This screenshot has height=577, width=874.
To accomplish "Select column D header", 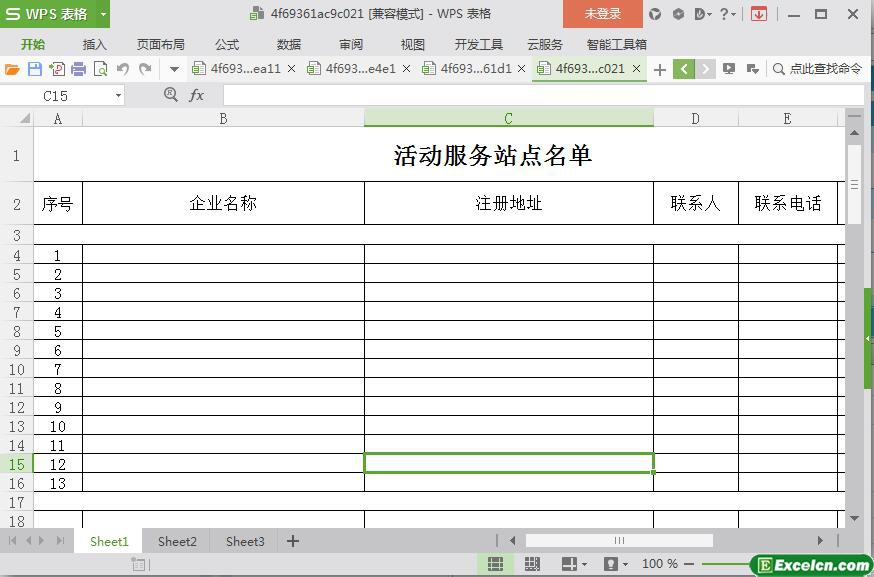I will tap(696, 118).
